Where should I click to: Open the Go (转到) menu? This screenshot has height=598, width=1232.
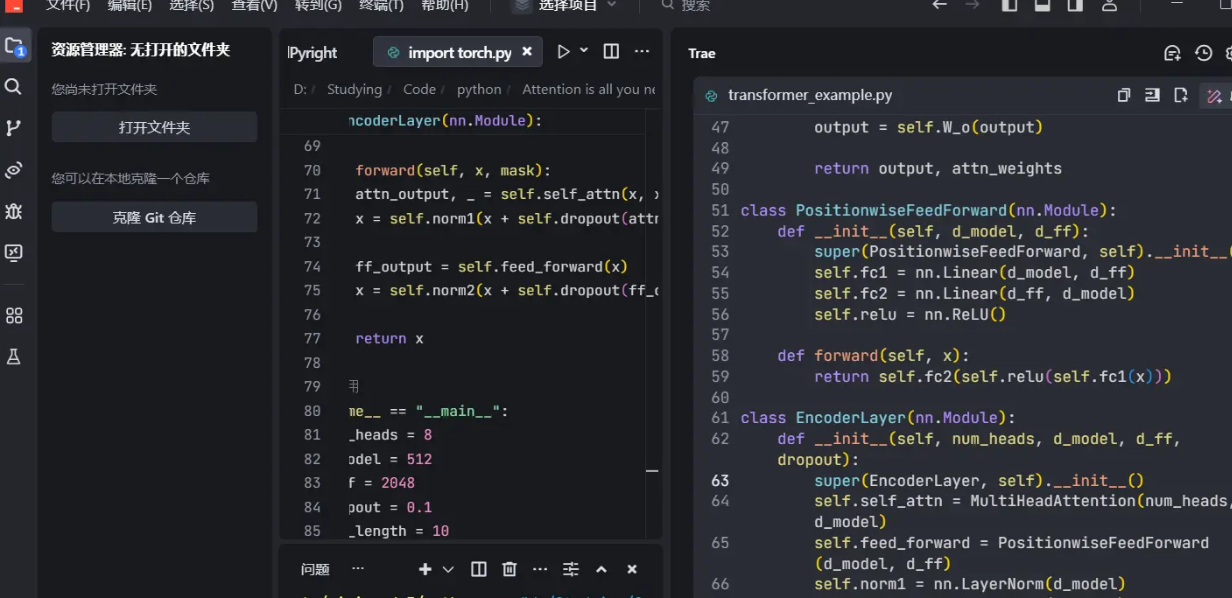pyautogui.click(x=318, y=5)
